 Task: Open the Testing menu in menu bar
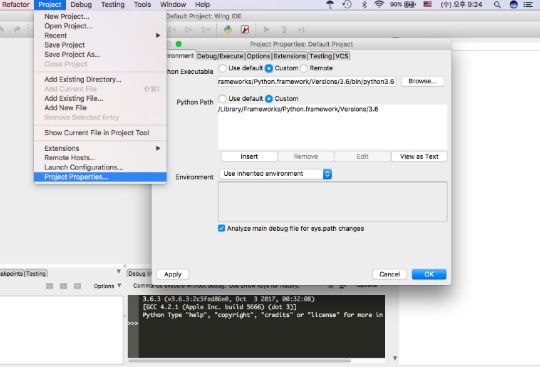113,5
